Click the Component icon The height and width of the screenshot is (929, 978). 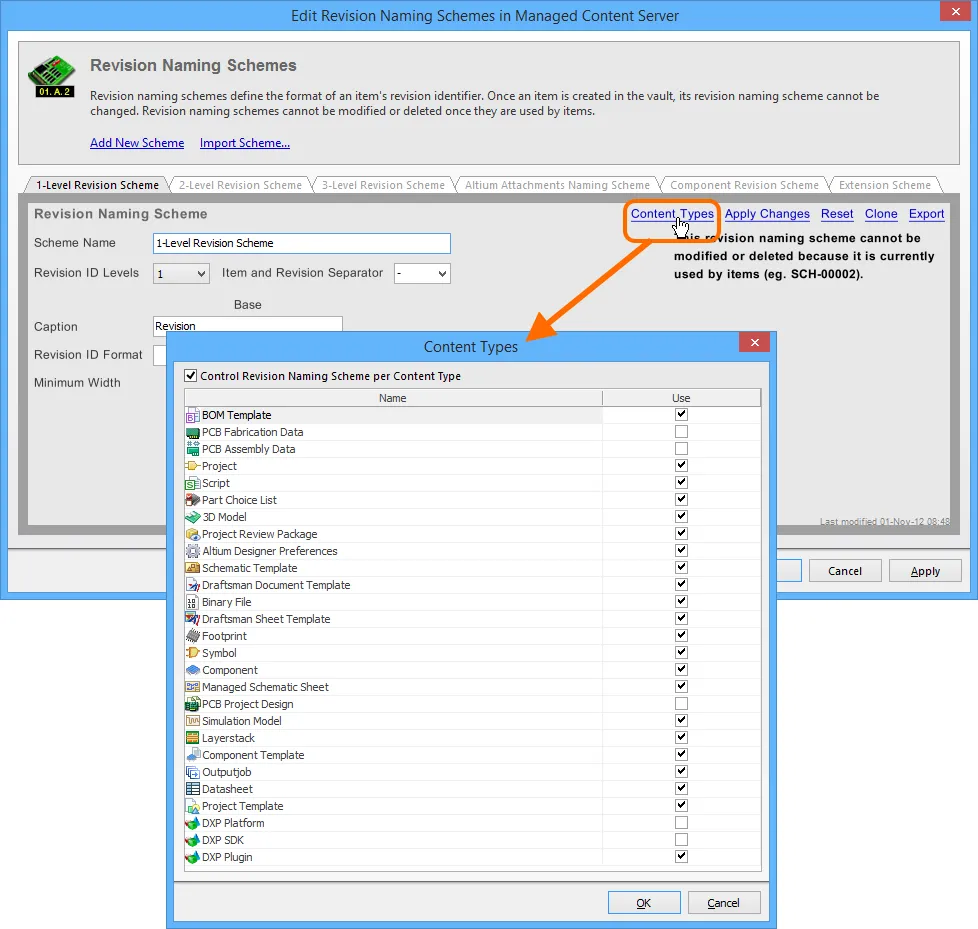coord(193,670)
